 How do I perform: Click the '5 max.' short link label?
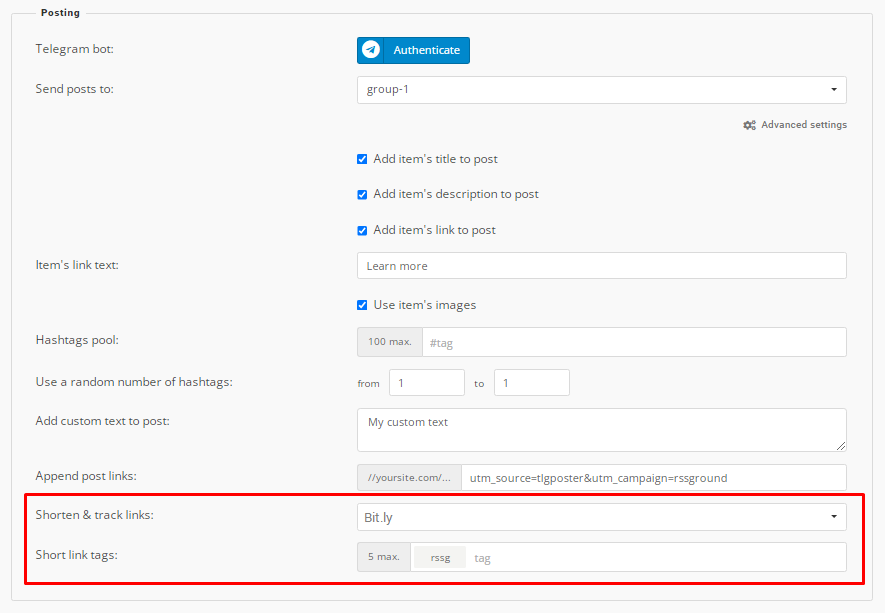(x=384, y=557)
